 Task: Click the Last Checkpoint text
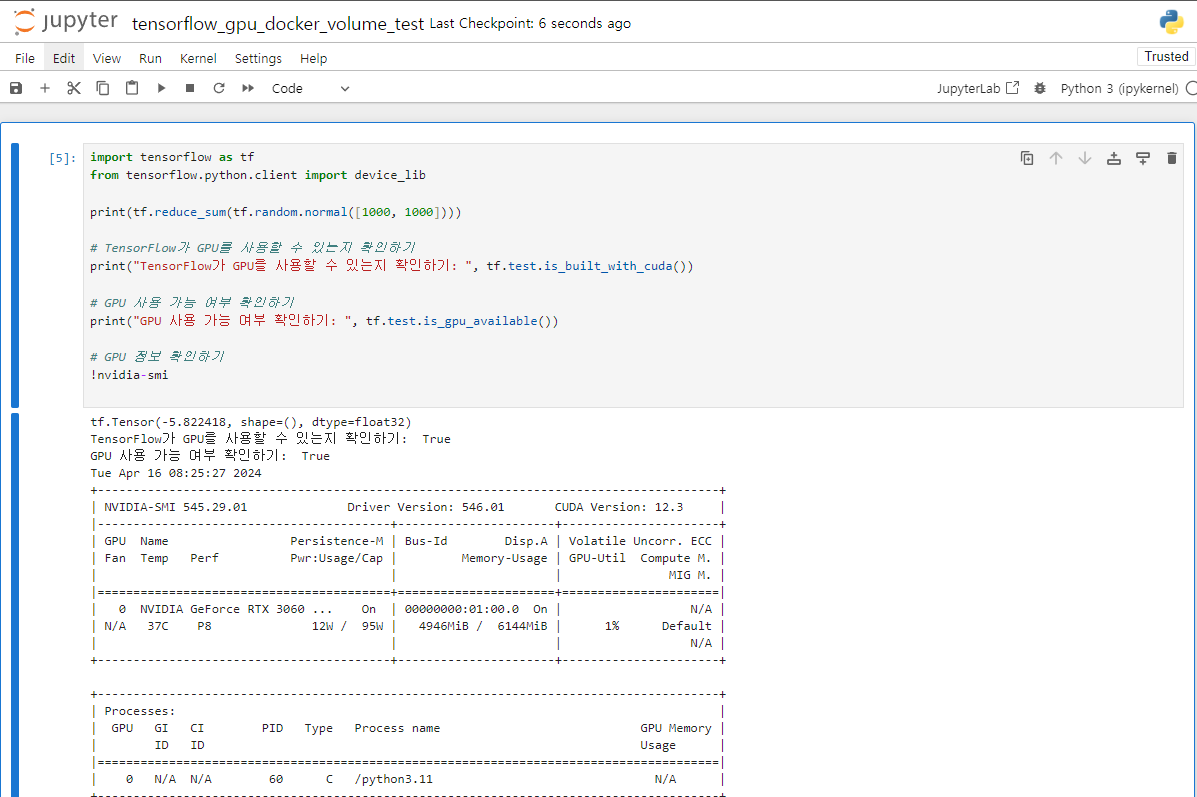[530, 24]
